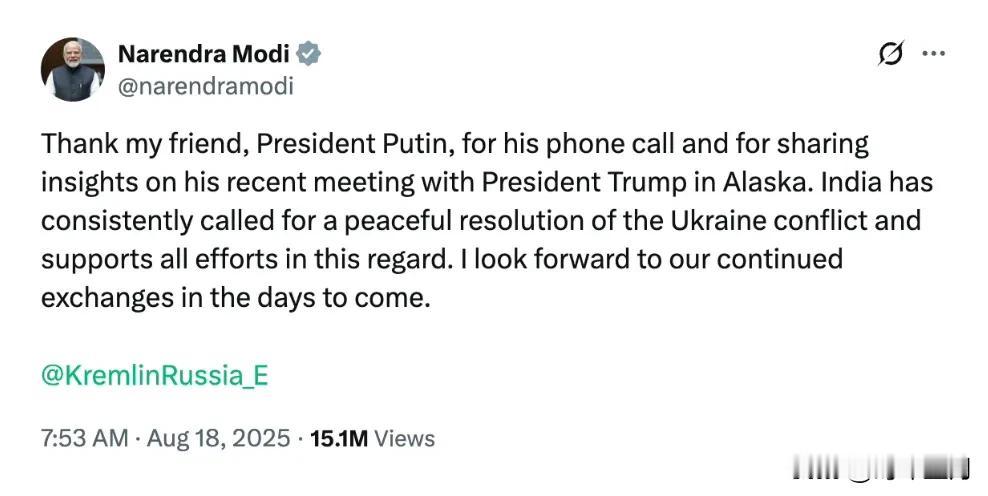
Task: Open the 15.1M Views count
Action: pyautogui.click(x=372, y=438)
